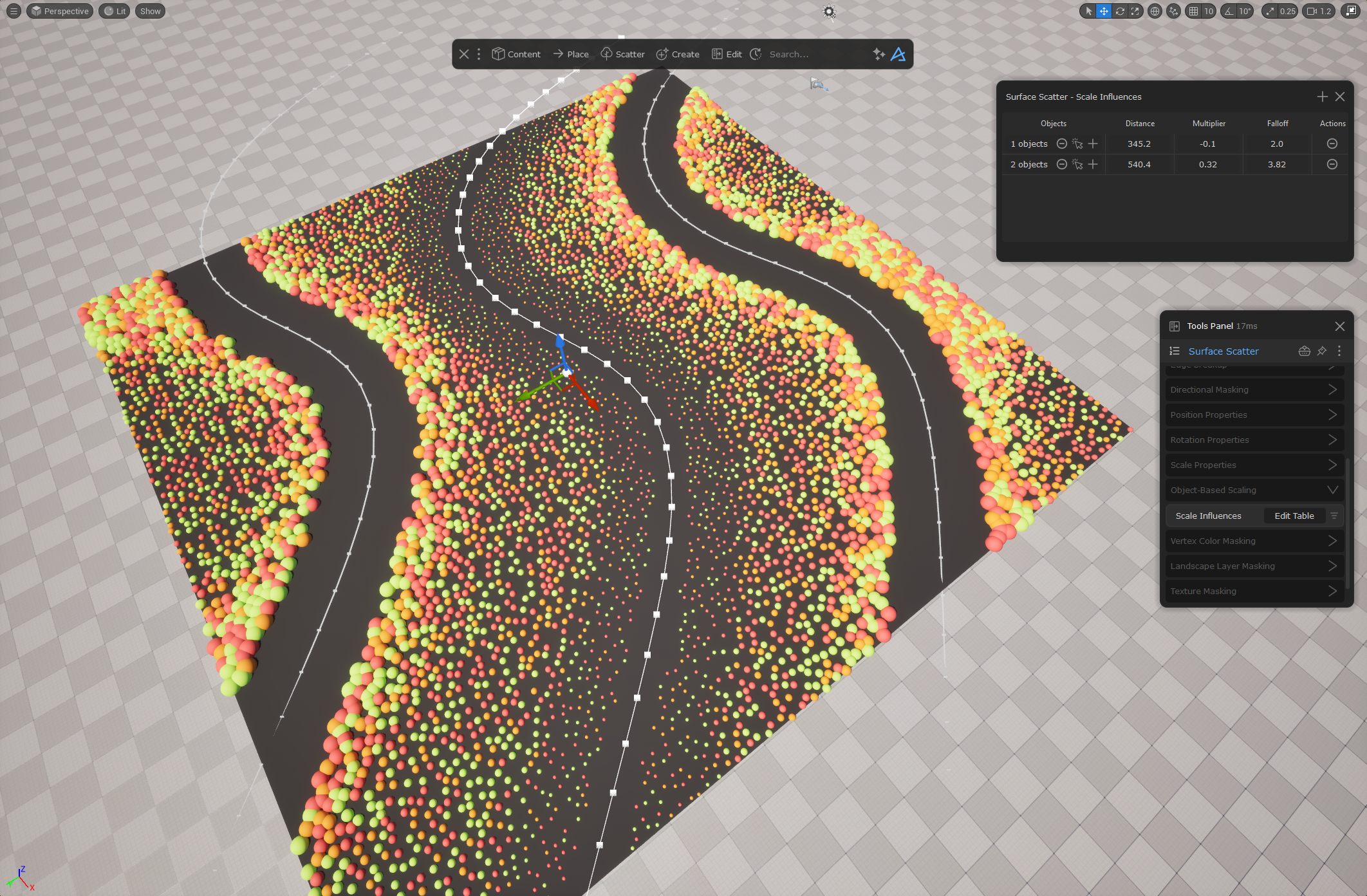Select the rotate transform tool
1367x896 pixels.
pyautogui.click(x=1120, y=11)
